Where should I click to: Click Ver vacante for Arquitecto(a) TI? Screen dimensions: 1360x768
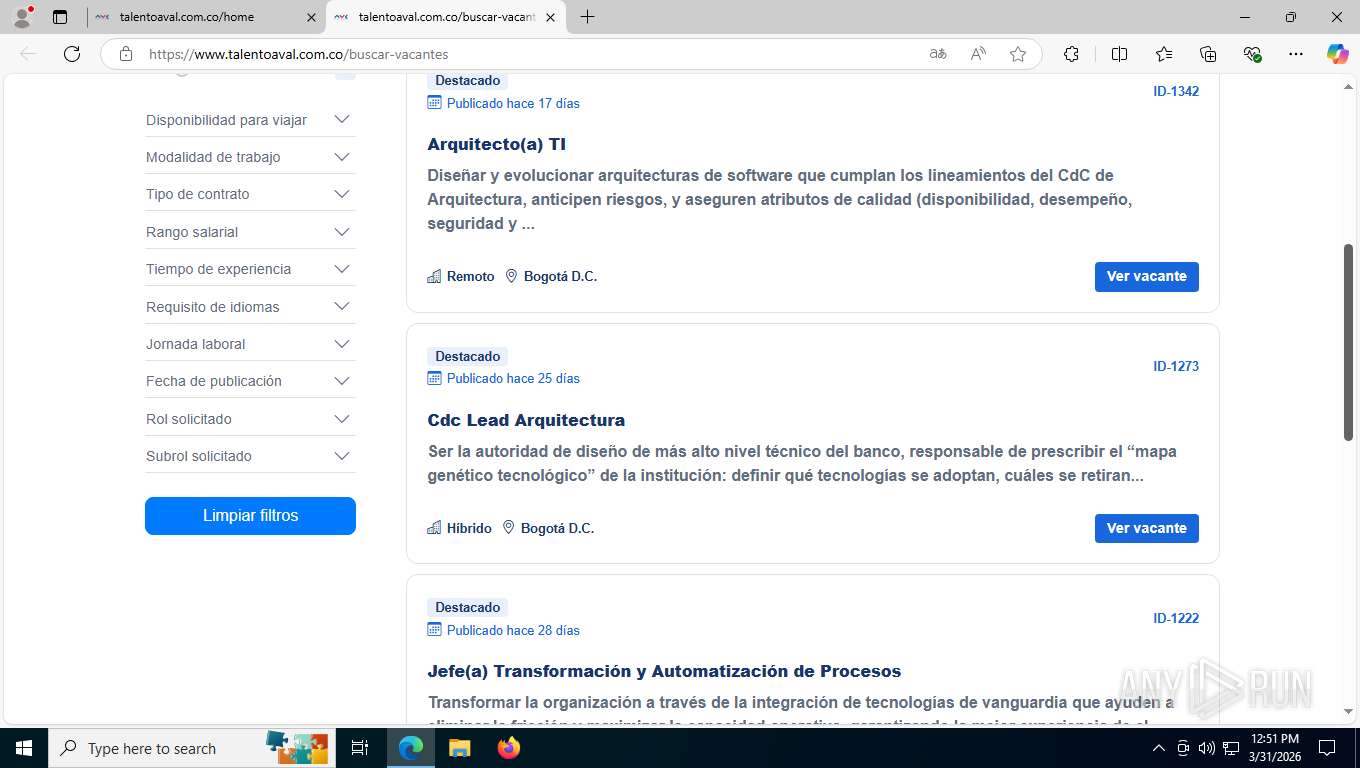tap(1146, 276)
